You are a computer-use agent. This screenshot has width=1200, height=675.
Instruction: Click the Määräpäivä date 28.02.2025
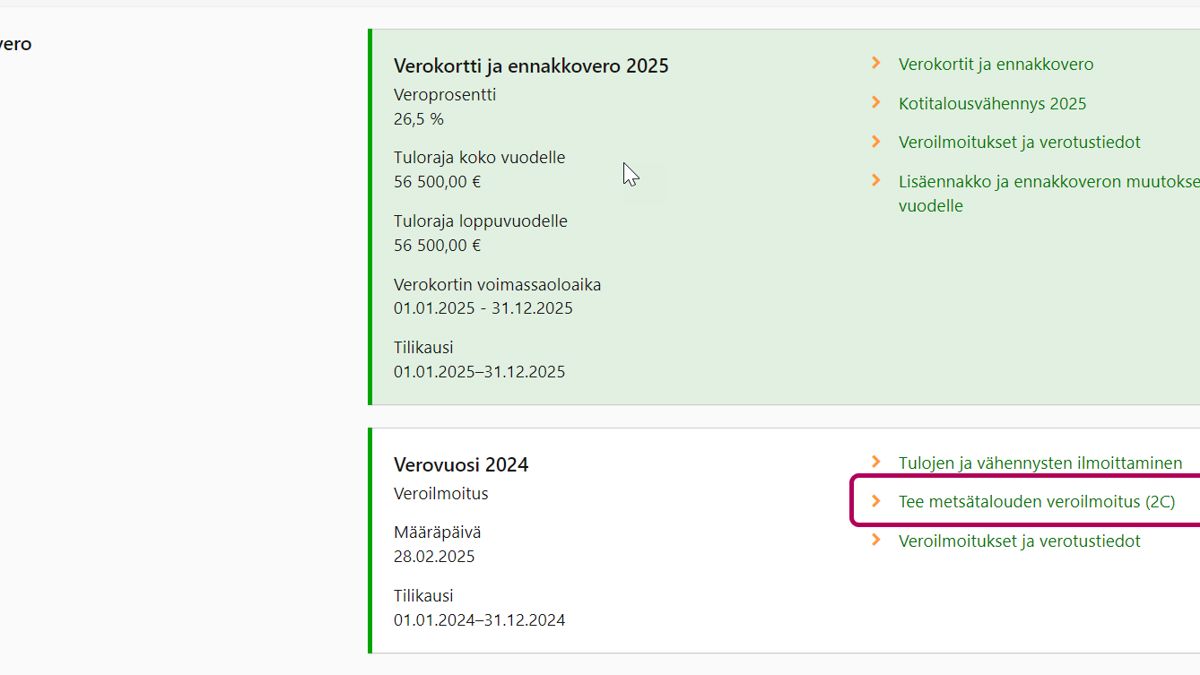tap(434, 556)
